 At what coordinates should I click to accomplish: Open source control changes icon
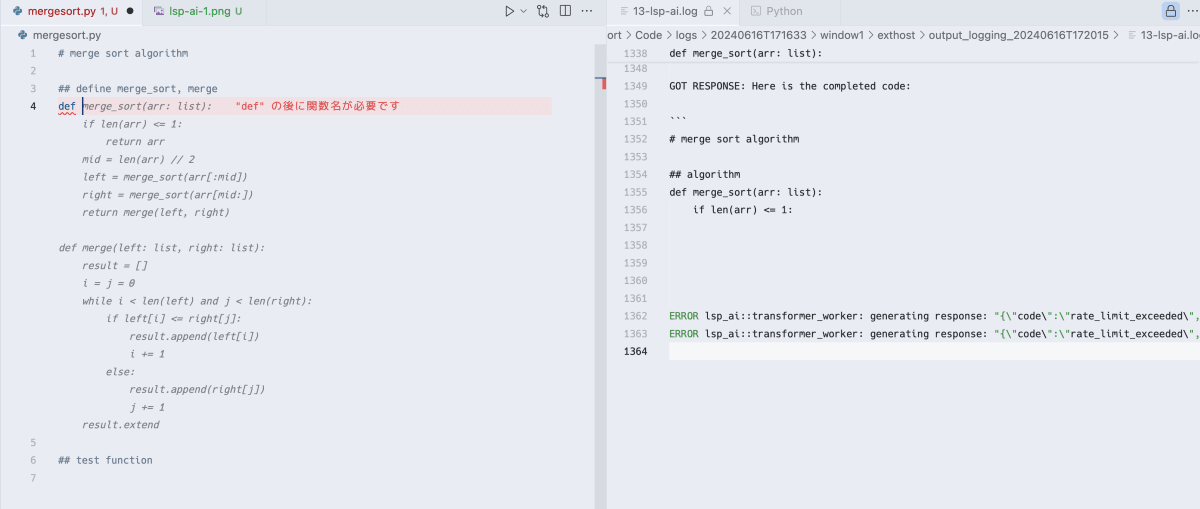click(543, 11)
